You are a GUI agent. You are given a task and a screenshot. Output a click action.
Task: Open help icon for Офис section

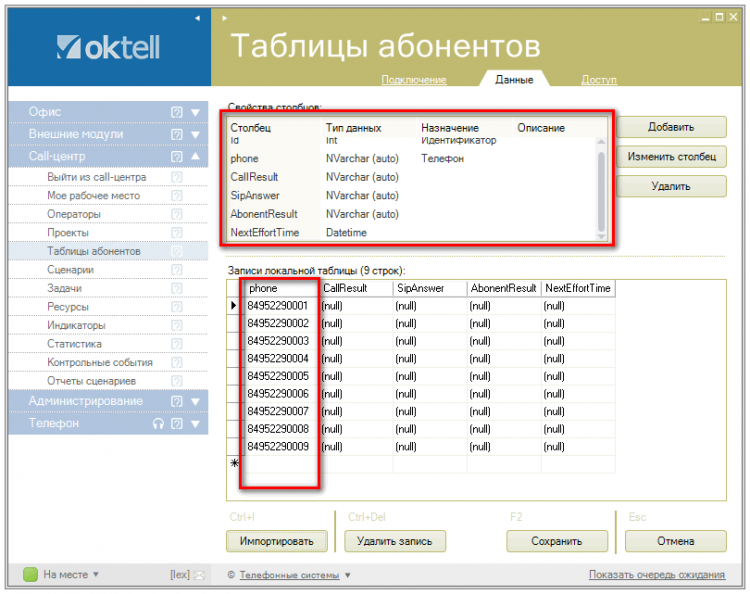point(177,113)
